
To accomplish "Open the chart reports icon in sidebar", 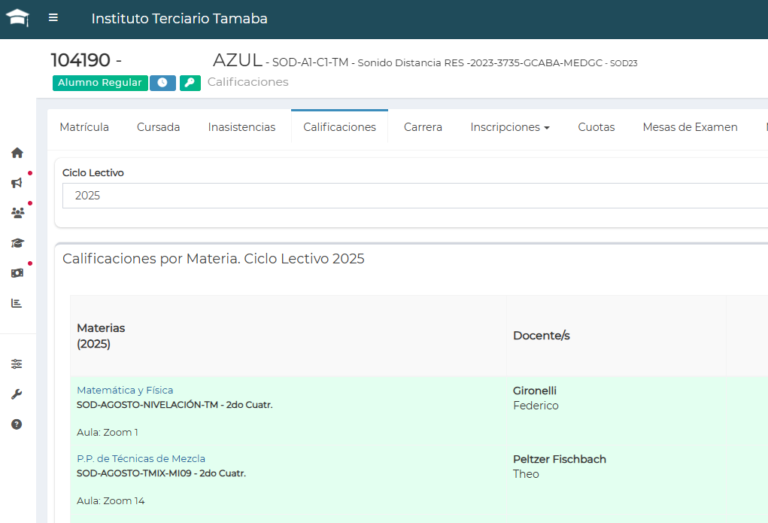I will coord(17,303).
